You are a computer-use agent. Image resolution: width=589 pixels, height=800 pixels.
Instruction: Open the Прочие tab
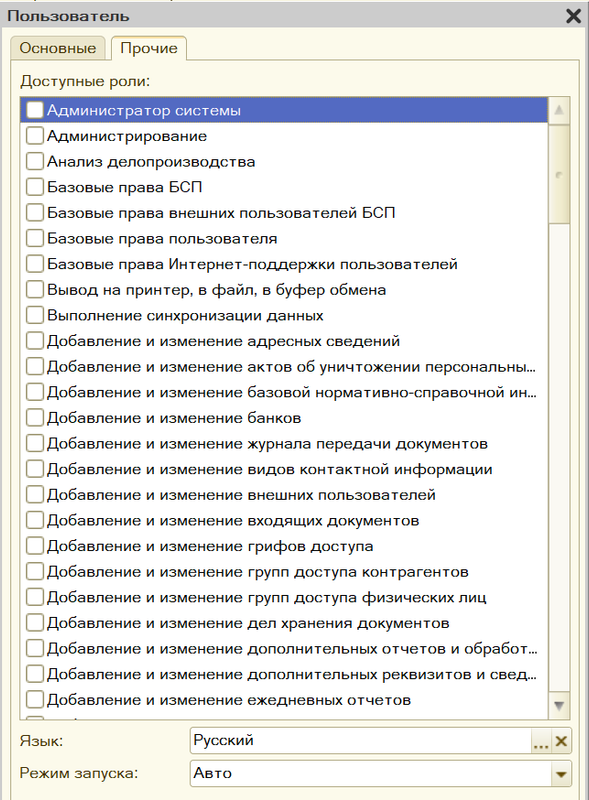tap(149, 48)
